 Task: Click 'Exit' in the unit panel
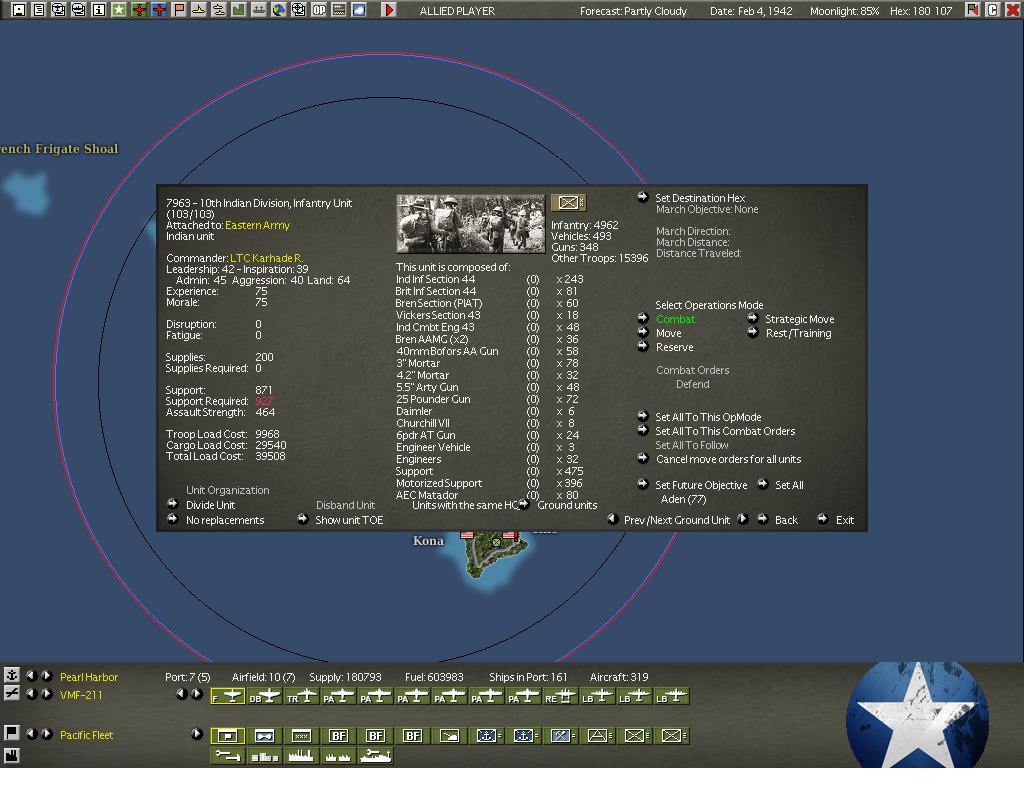[x=844, y=520]
